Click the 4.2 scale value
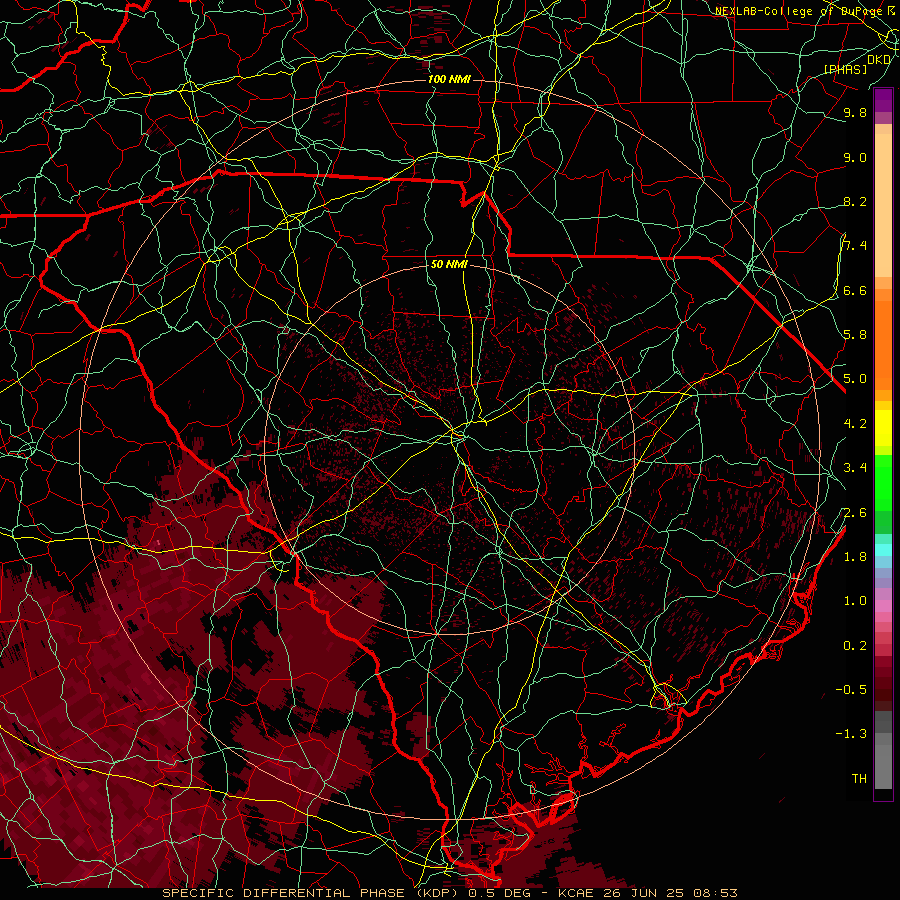Image resolution: width=900 pixels, height=900 pixels. tap(855, 424)
